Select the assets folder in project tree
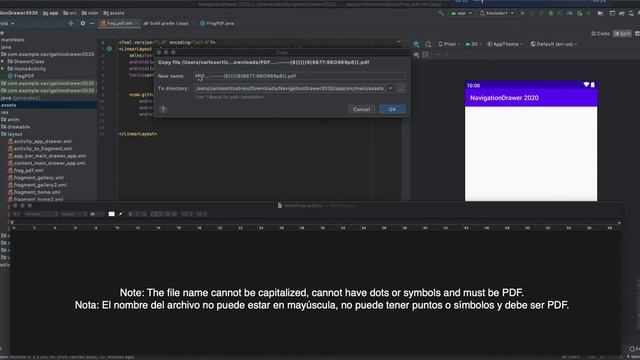 tap(9, 105)
